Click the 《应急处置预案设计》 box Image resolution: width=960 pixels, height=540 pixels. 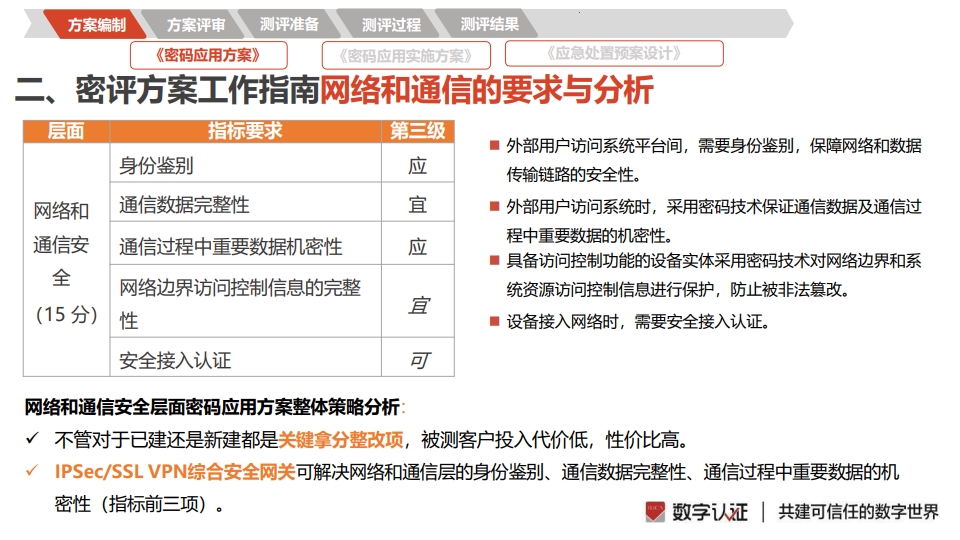tap(614, 53)
